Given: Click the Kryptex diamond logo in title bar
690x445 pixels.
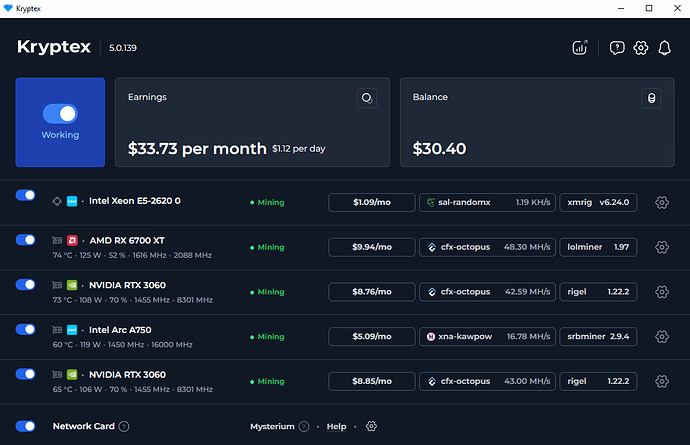Looking at the screenshot, I should pyautogui.click(x=8, y=8).
